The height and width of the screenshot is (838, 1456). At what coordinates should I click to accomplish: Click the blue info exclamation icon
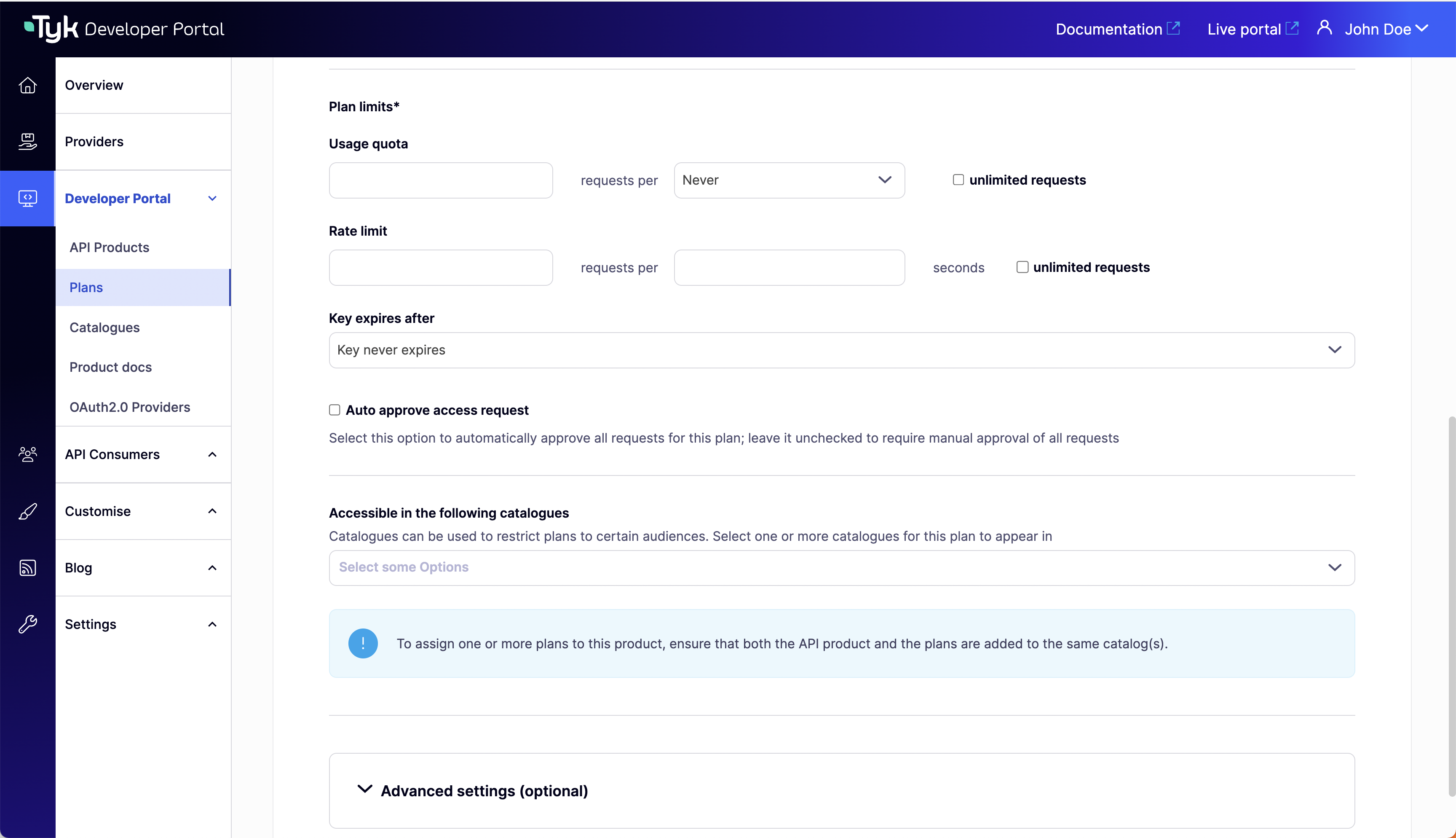[x=363, y=643]
